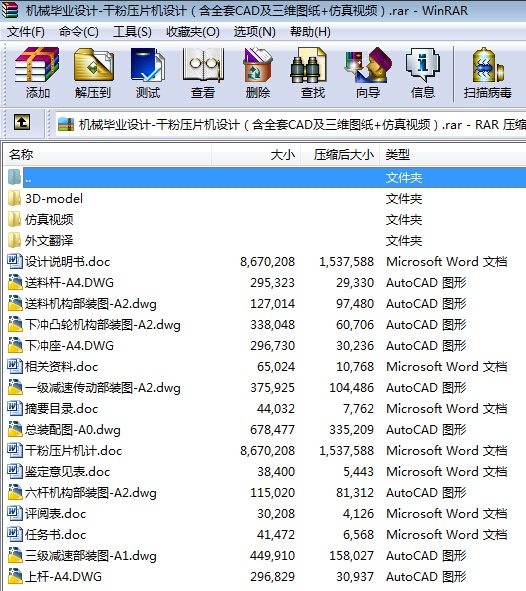The image size is (526, 591).
Task: Sort by 名称 column header
Action: [x=108, y=155]
